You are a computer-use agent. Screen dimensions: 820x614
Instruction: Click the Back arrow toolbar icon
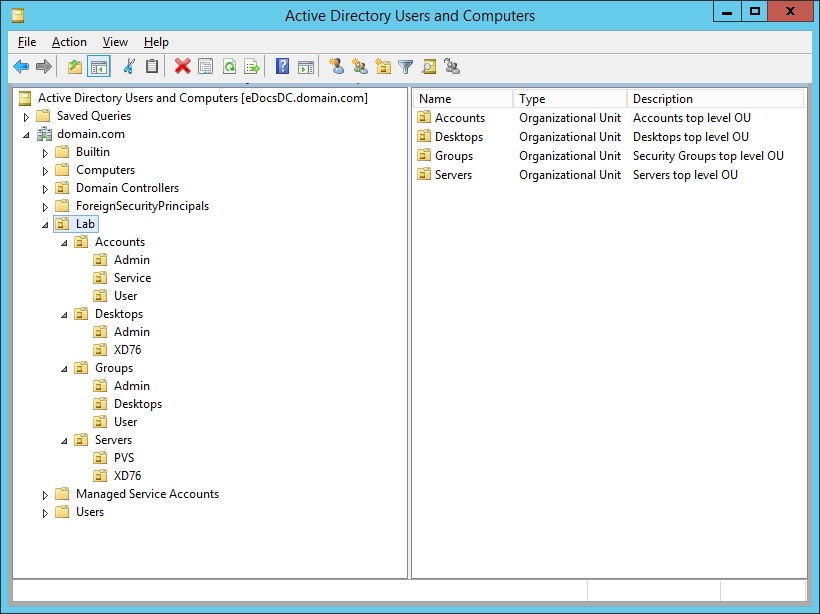[21, 67]
